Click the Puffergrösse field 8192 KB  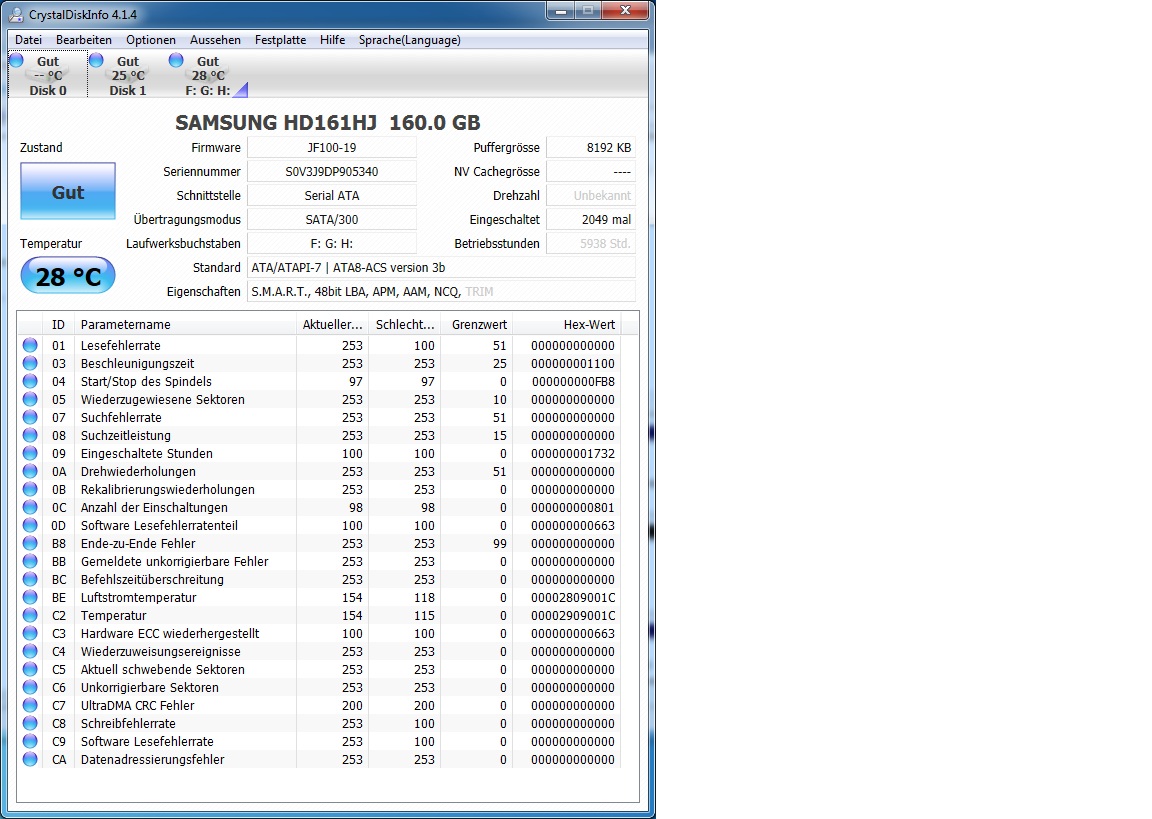coord(591,147)
